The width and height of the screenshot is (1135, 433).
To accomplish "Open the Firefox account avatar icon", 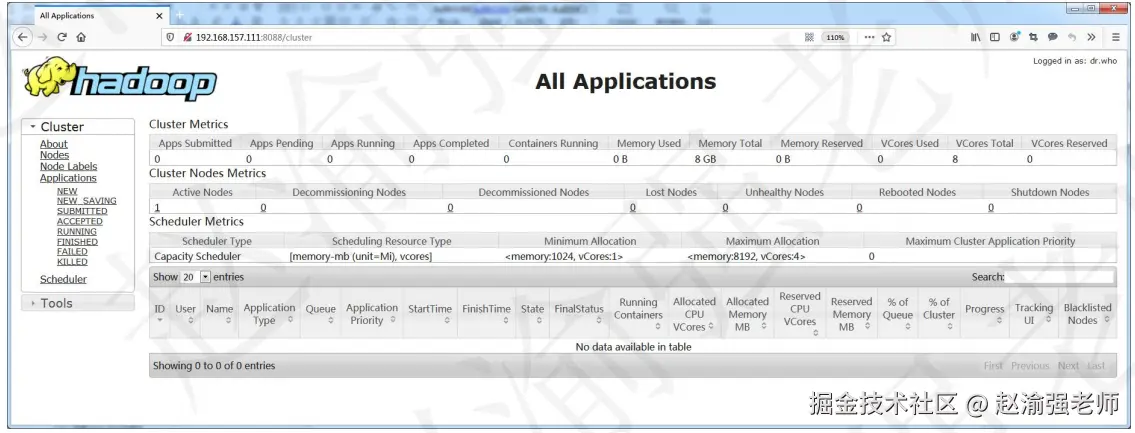I will (1015, 36).
